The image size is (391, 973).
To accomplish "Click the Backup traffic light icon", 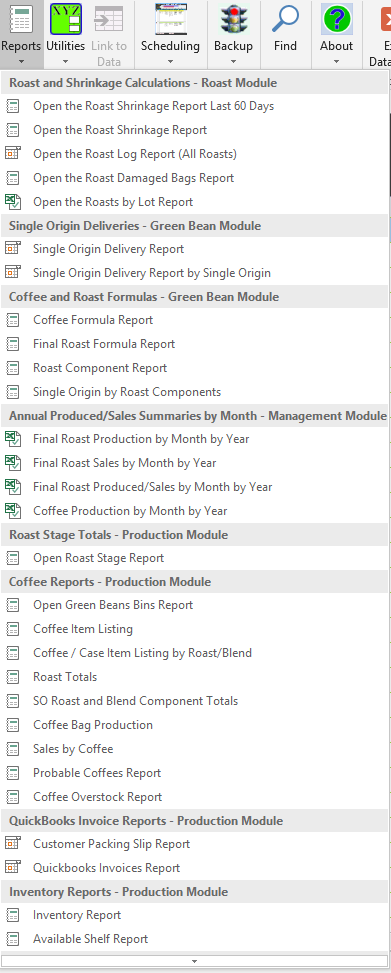I will coord(233,19).
